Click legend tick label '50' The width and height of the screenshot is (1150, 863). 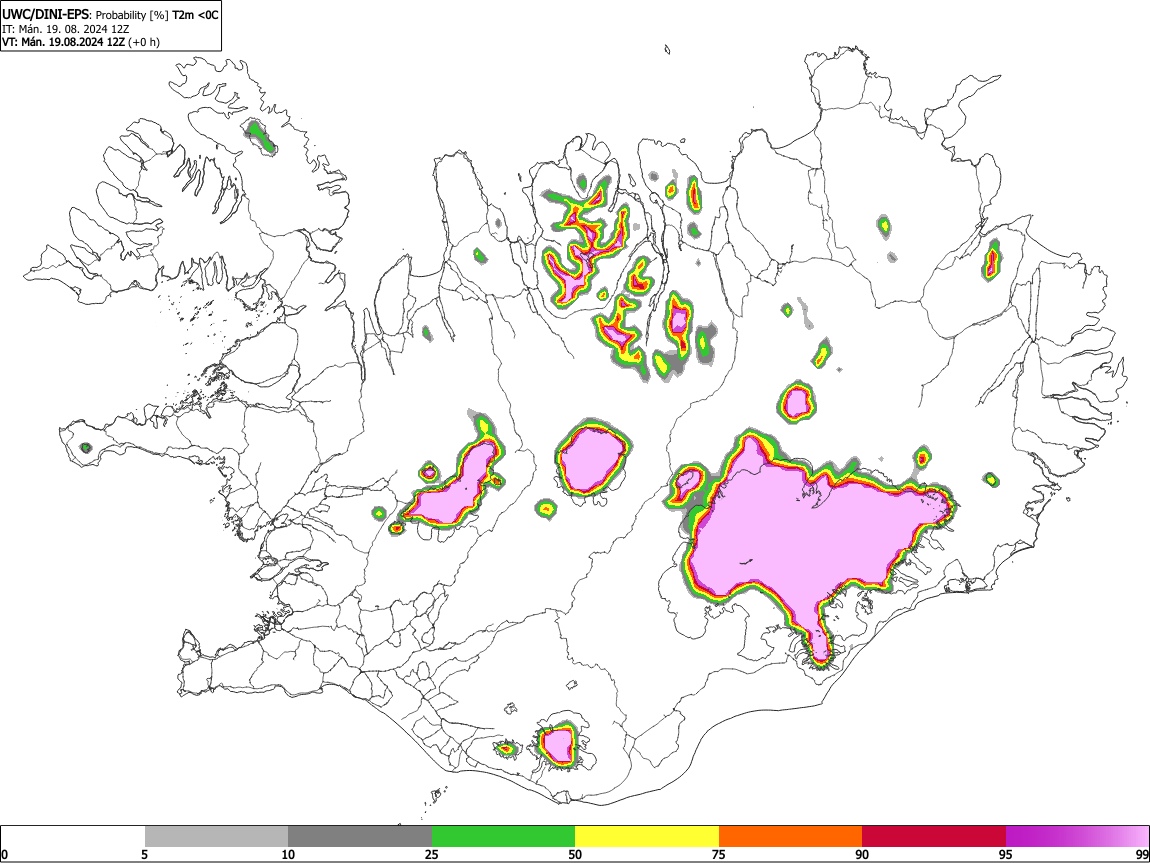coord(575,854)
